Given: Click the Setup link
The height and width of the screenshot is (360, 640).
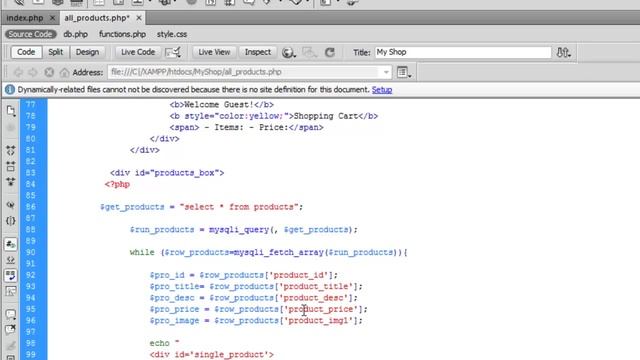Looking at the screenshot, I should [x=382, y=90].
